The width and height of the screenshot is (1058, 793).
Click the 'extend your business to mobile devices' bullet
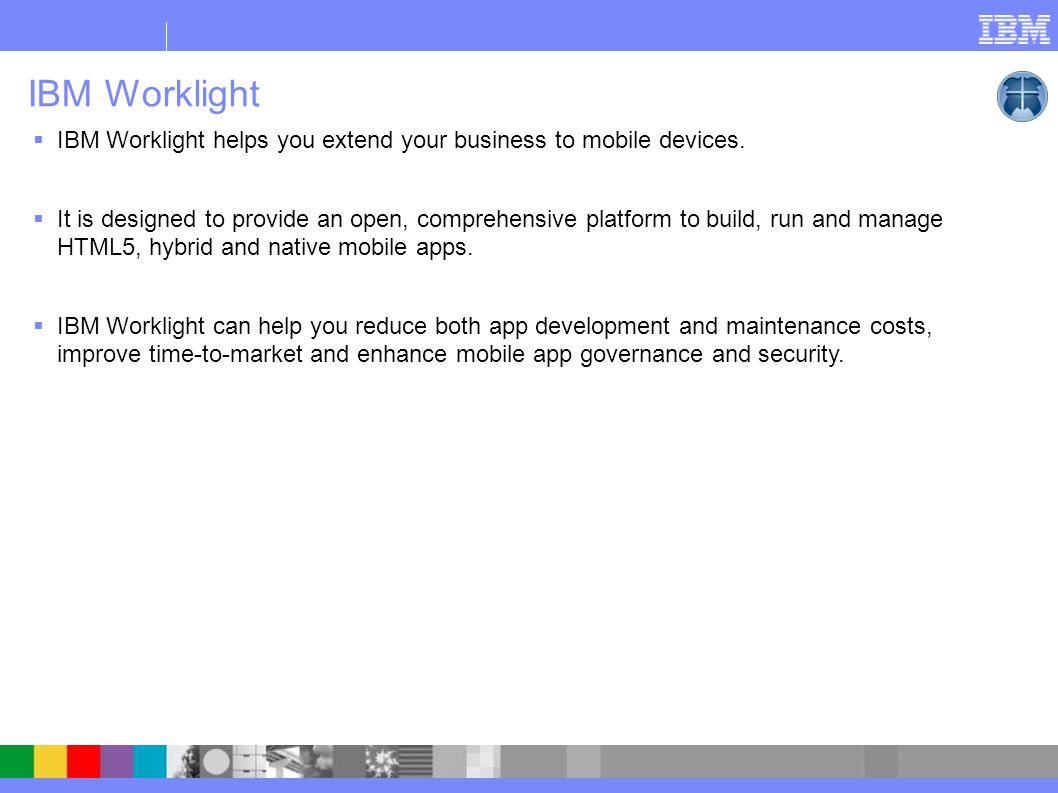pyautogui.click(x=401, y=140)
